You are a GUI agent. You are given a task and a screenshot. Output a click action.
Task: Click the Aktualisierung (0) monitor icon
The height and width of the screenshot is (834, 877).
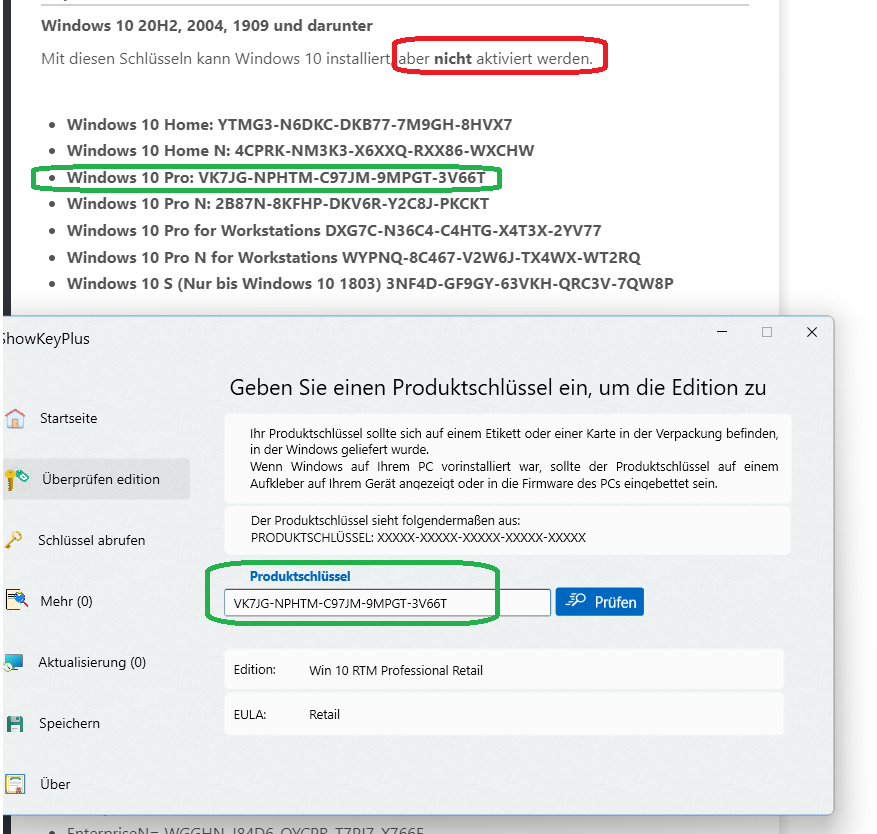pyautogui.click(x=13, y=662)
